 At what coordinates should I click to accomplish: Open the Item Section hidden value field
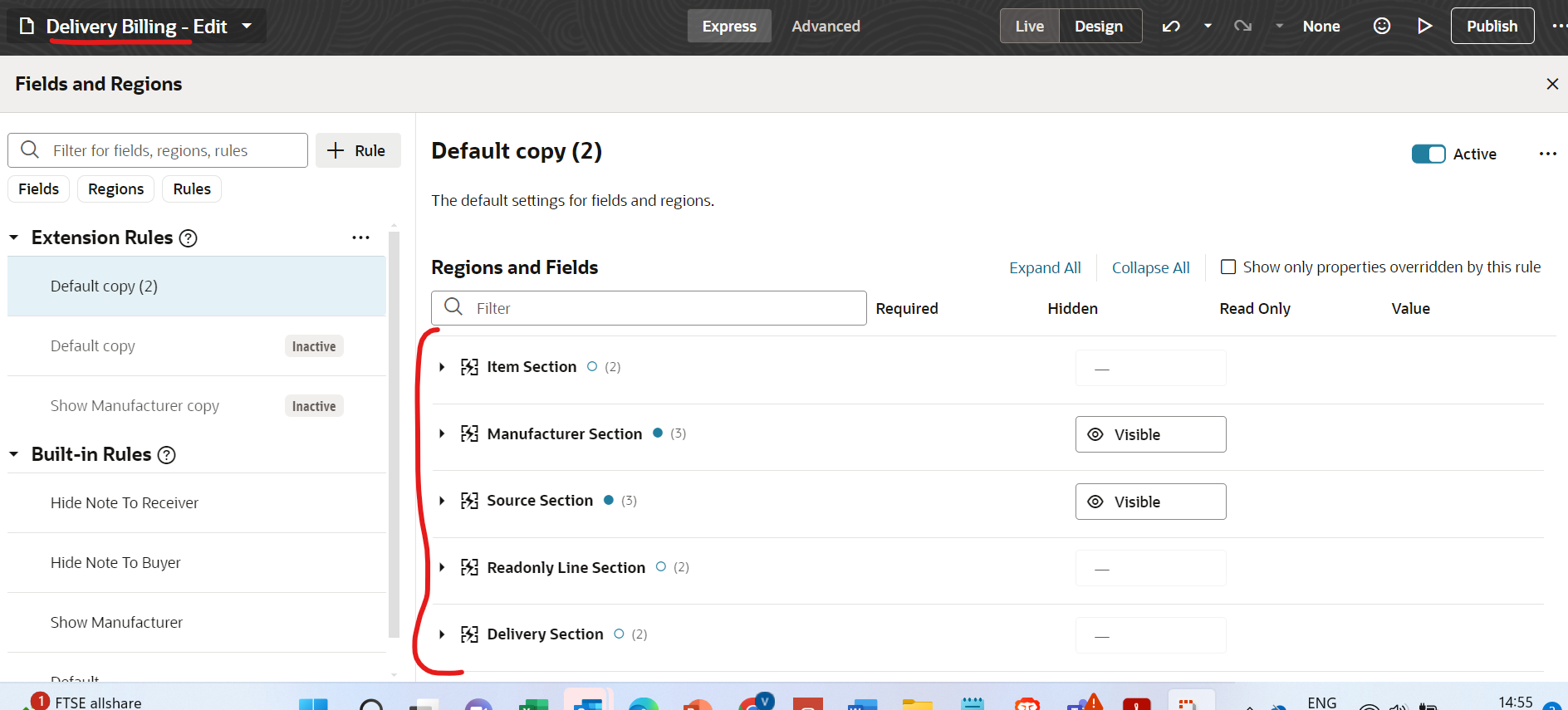coord(1150,368)
